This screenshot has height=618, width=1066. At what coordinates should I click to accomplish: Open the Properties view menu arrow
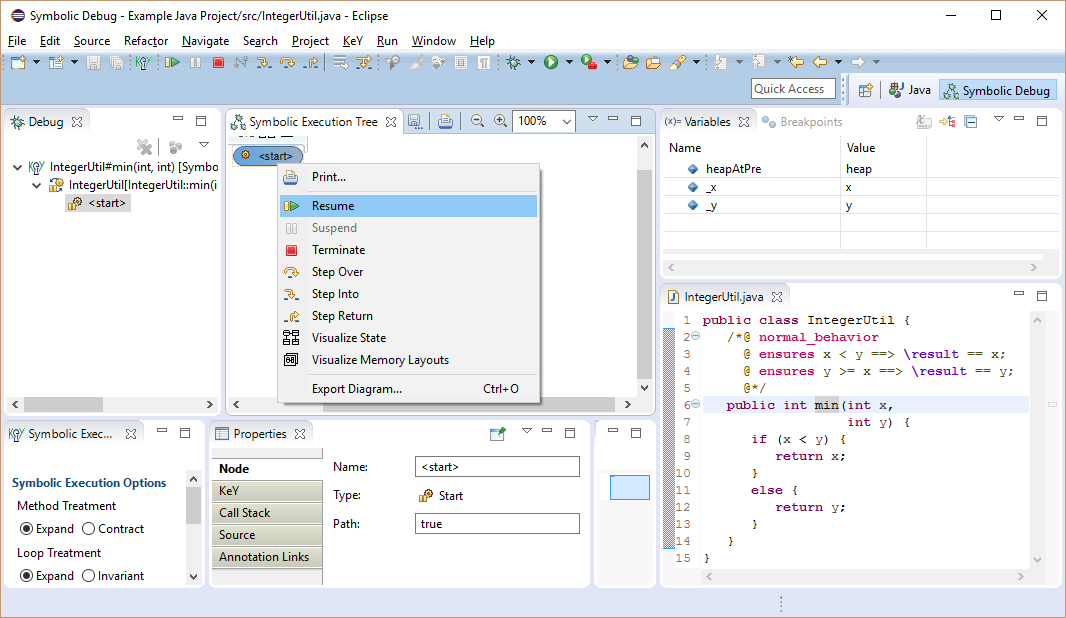coord(527,431)
